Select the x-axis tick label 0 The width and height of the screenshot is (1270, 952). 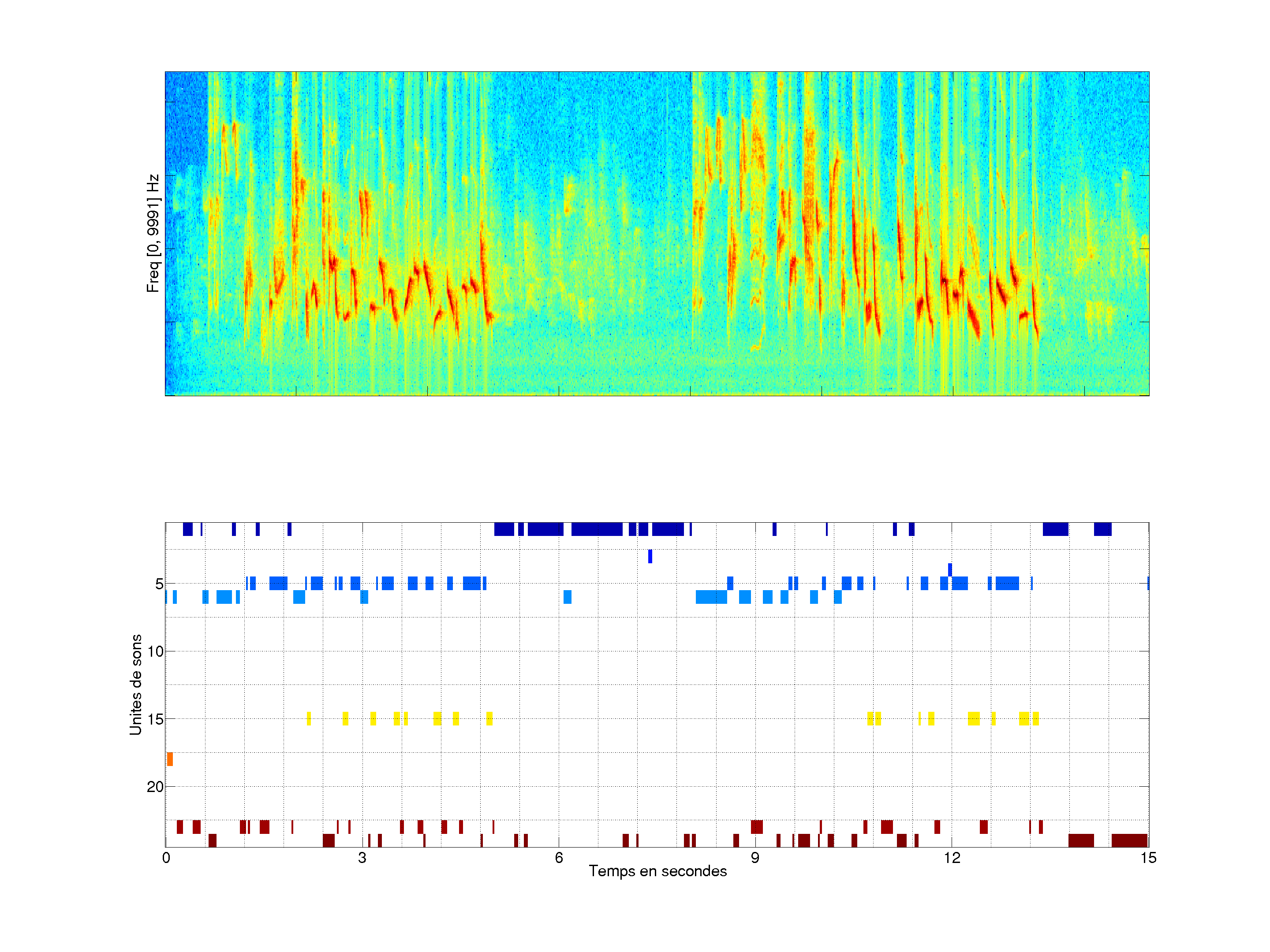[166, 858]
